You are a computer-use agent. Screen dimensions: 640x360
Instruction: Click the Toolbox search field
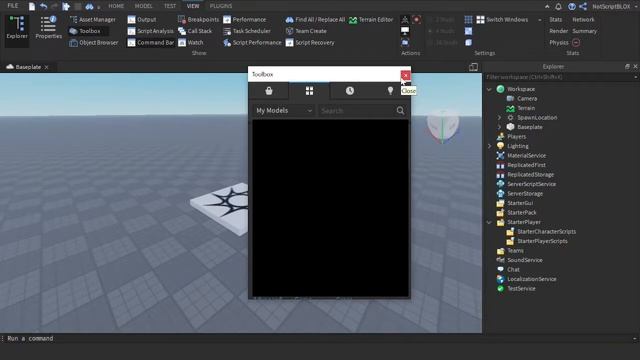356,111
